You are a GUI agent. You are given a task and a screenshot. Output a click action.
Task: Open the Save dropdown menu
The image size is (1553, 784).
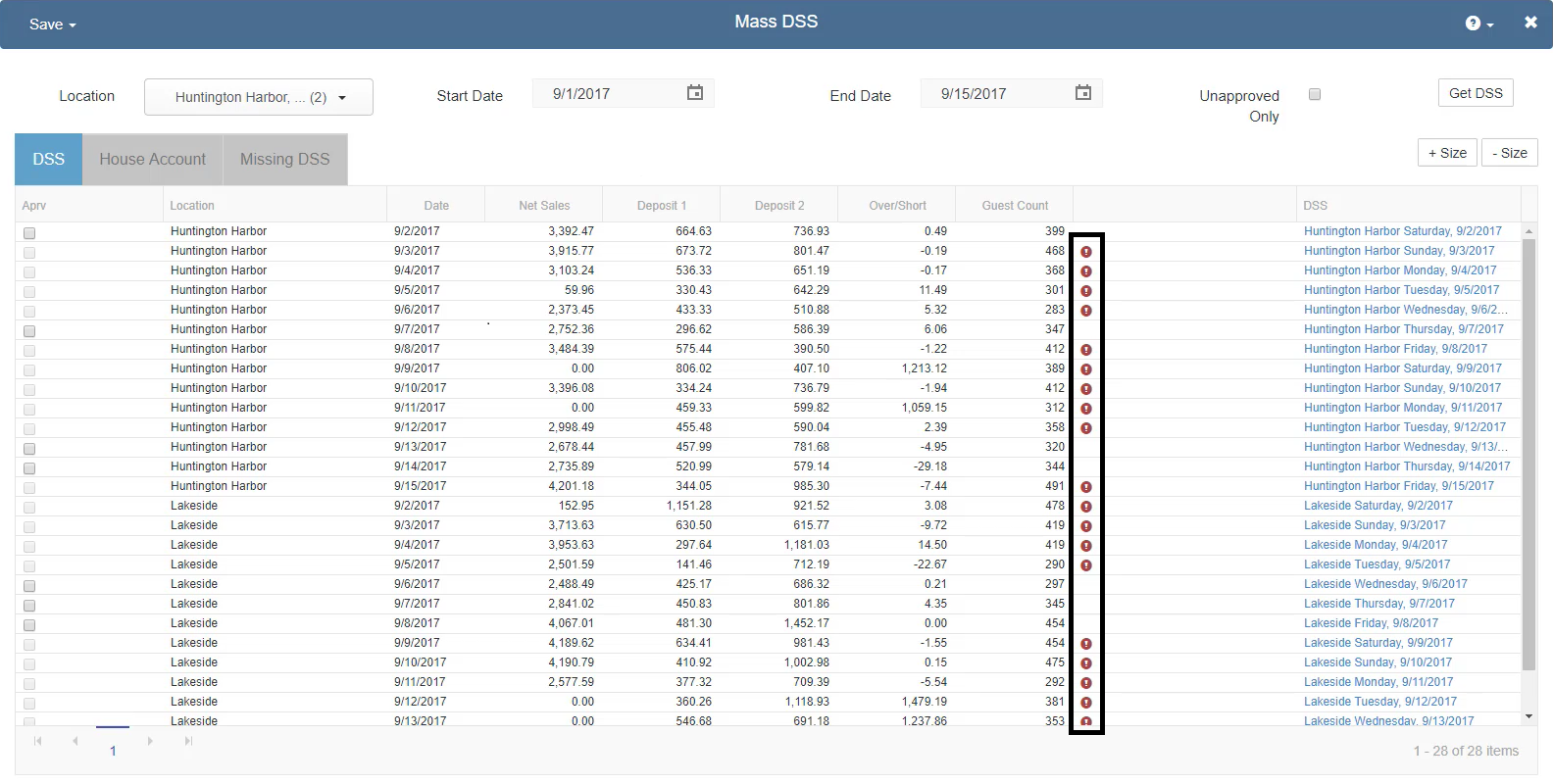point(52,24)
